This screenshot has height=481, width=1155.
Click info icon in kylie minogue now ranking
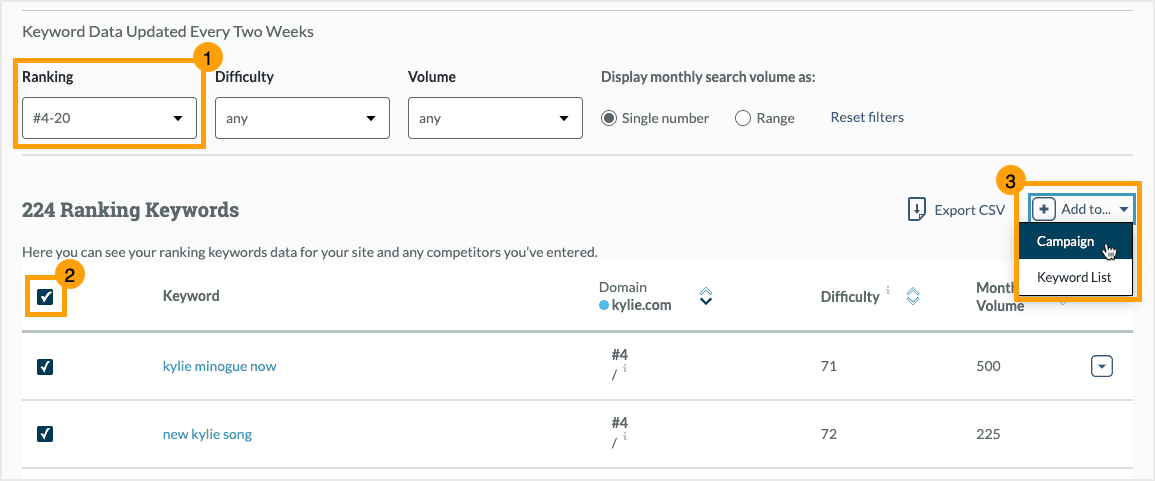pos(625,368)
